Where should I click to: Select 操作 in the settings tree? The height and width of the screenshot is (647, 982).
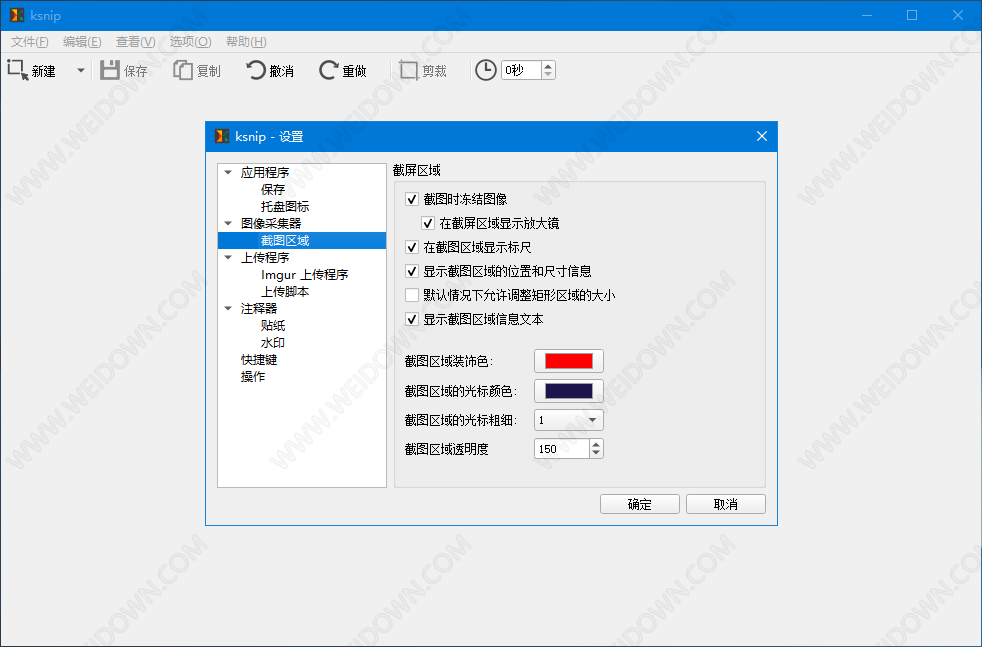pos(253,376)
